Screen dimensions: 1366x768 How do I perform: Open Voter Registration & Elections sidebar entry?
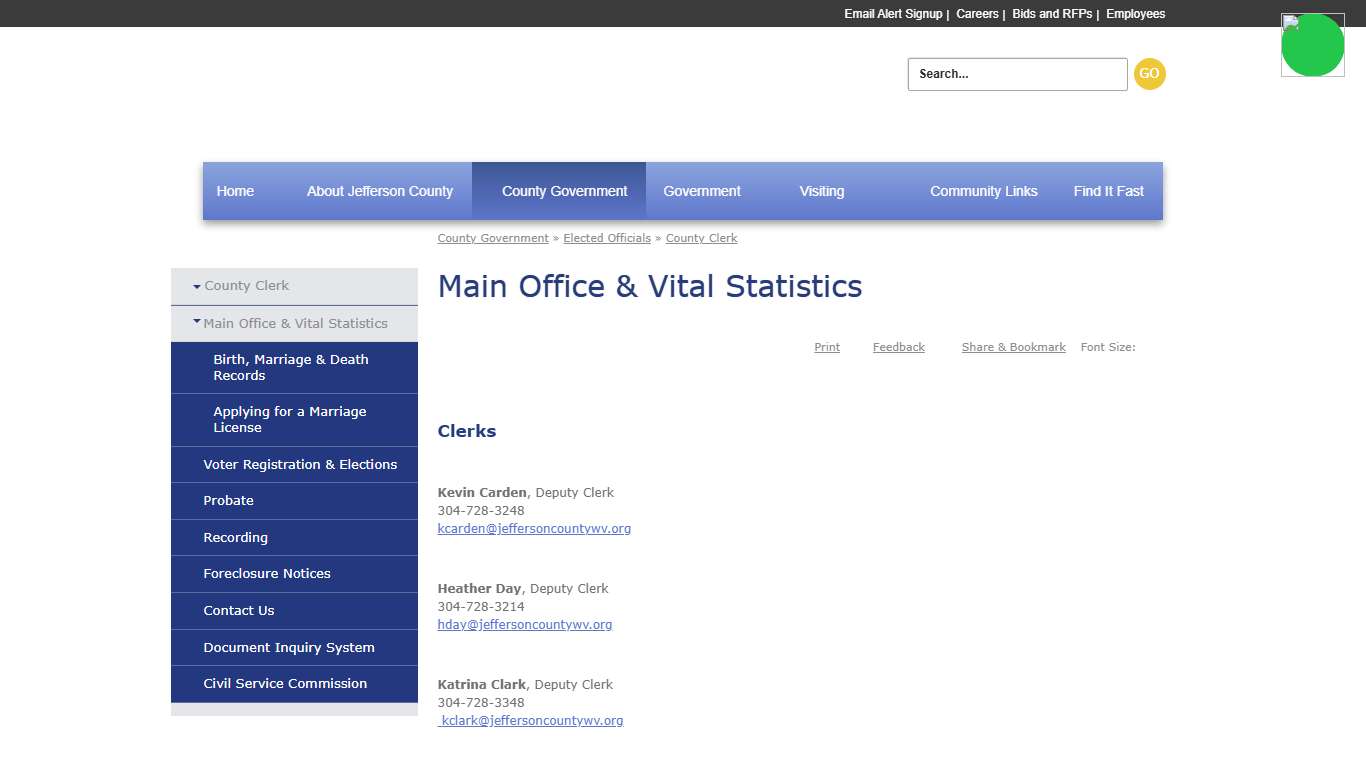[x=299, y=464]
